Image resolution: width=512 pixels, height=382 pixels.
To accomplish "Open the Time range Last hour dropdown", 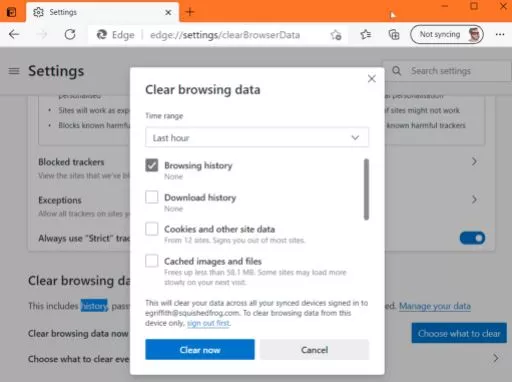I will [257, 137].
